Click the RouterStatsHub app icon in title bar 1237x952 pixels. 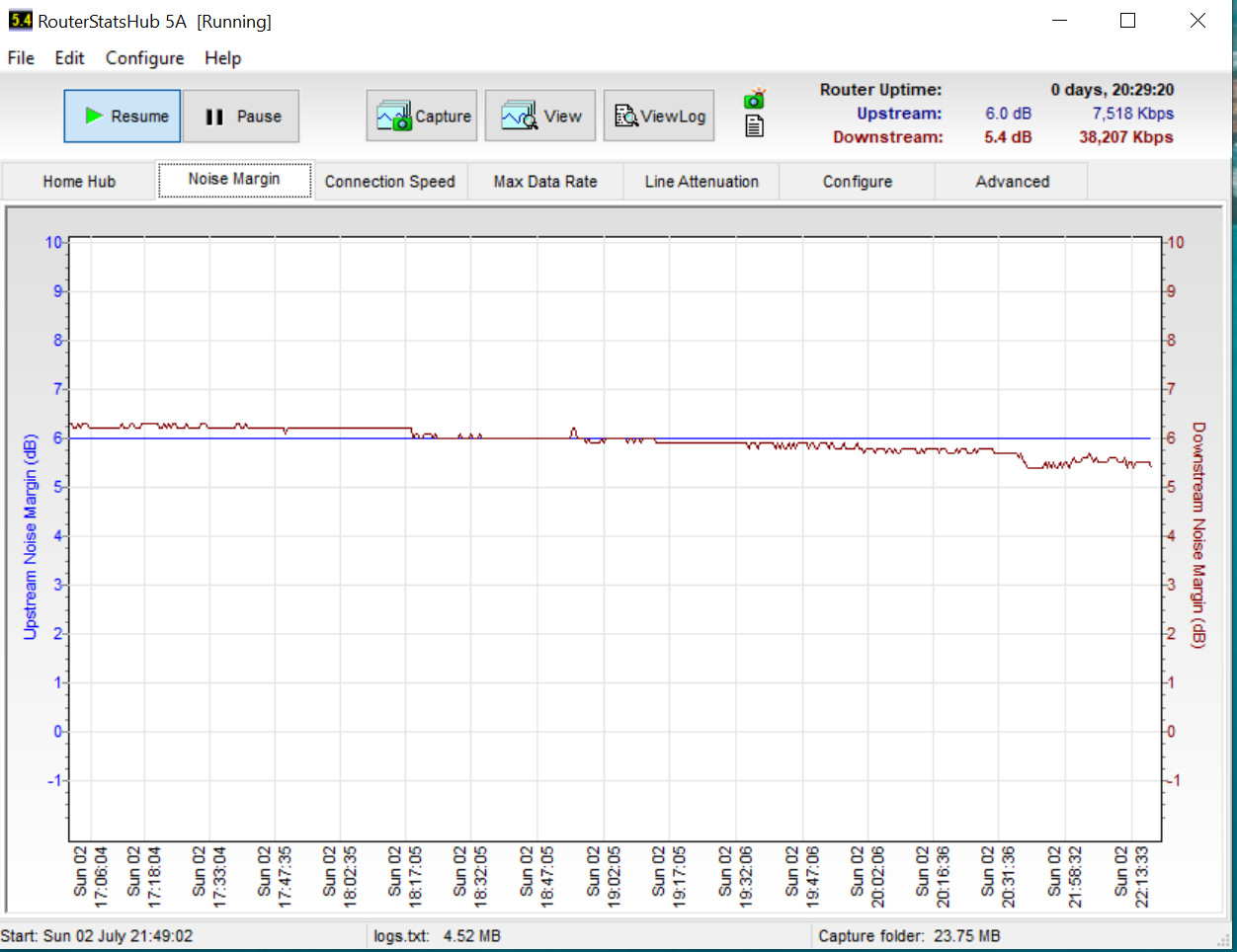pos(20,21)
